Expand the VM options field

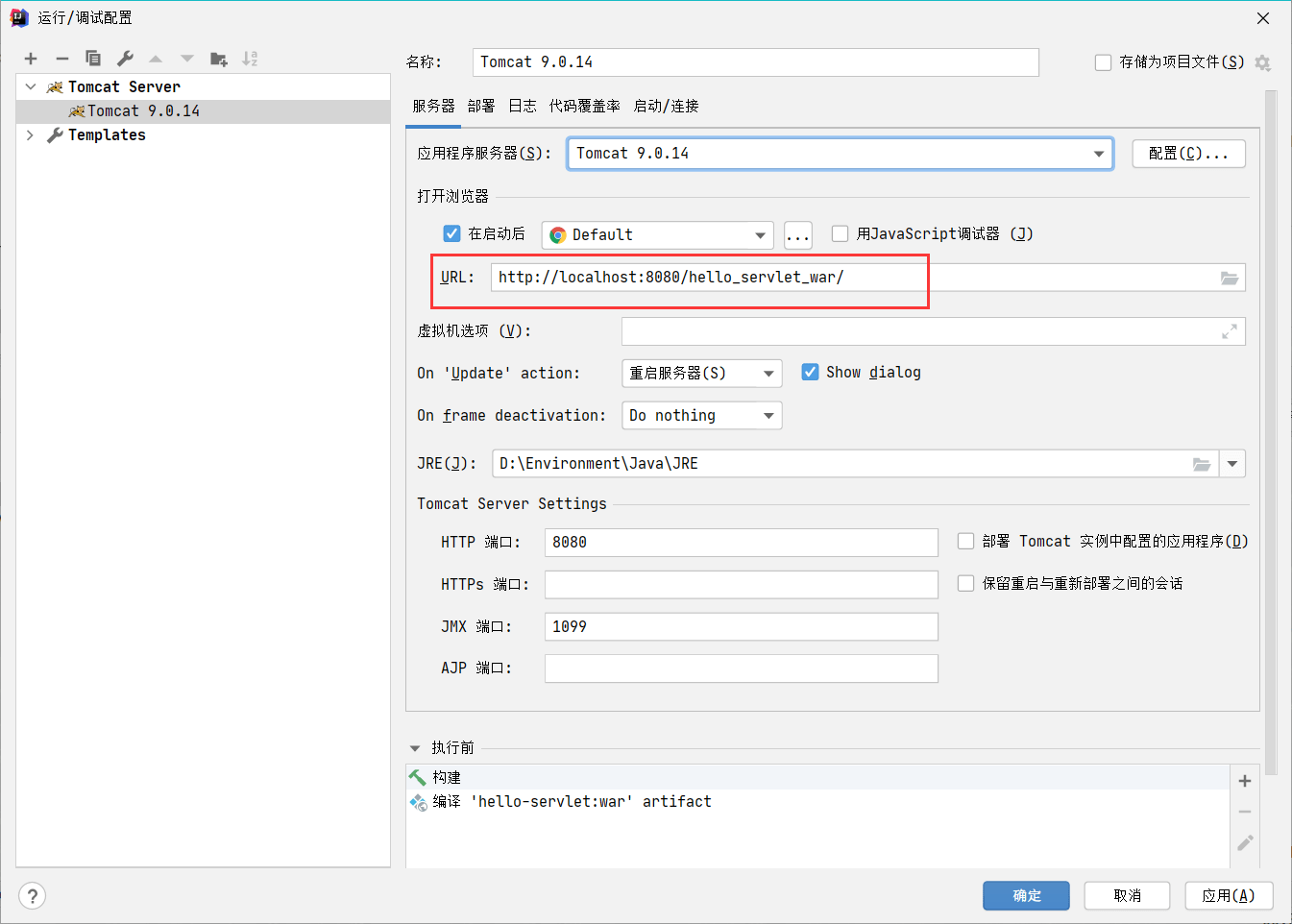[1230, 331]
